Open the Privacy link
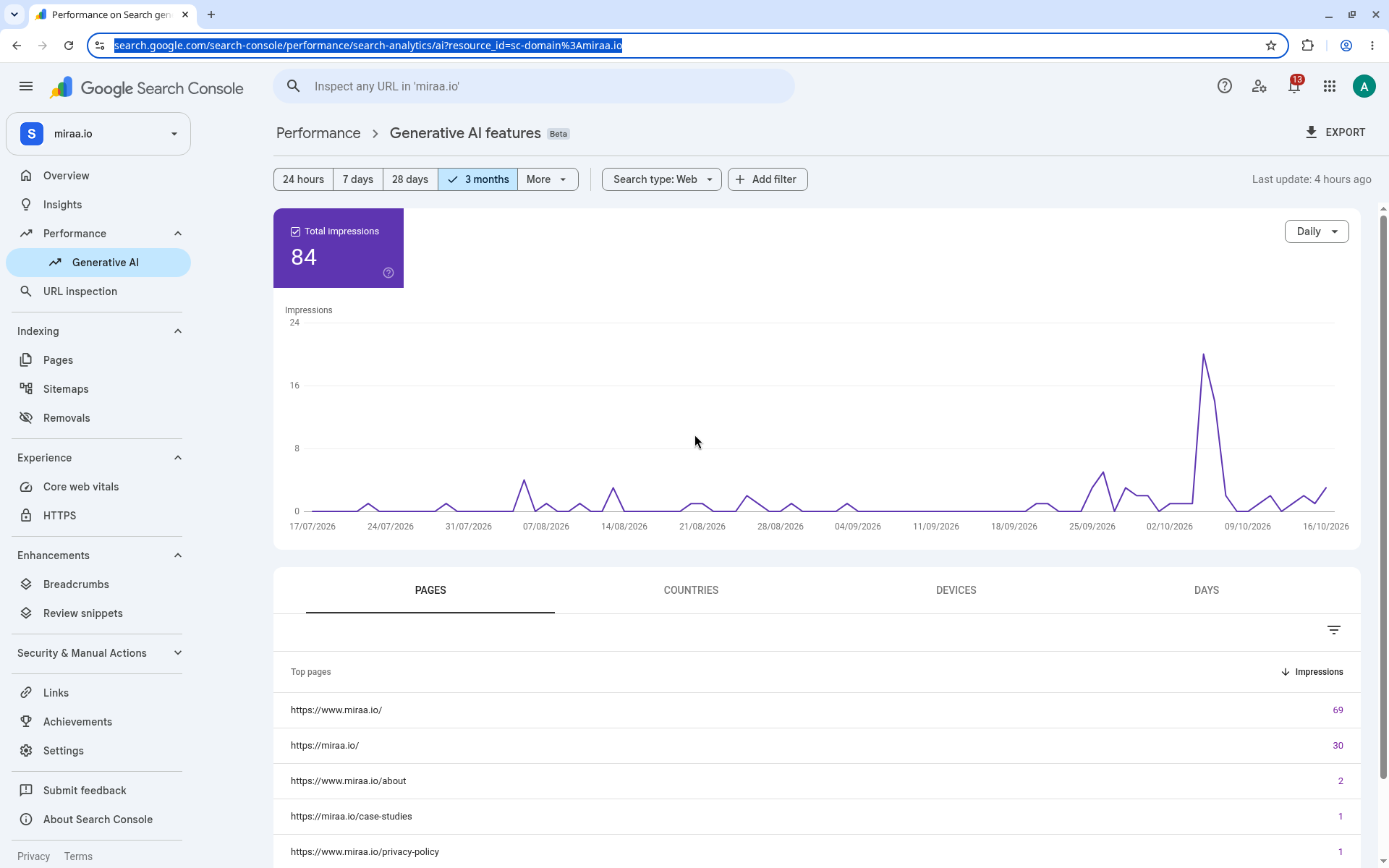The height and width of the screenshot is (868, 1389). [33, 856]
